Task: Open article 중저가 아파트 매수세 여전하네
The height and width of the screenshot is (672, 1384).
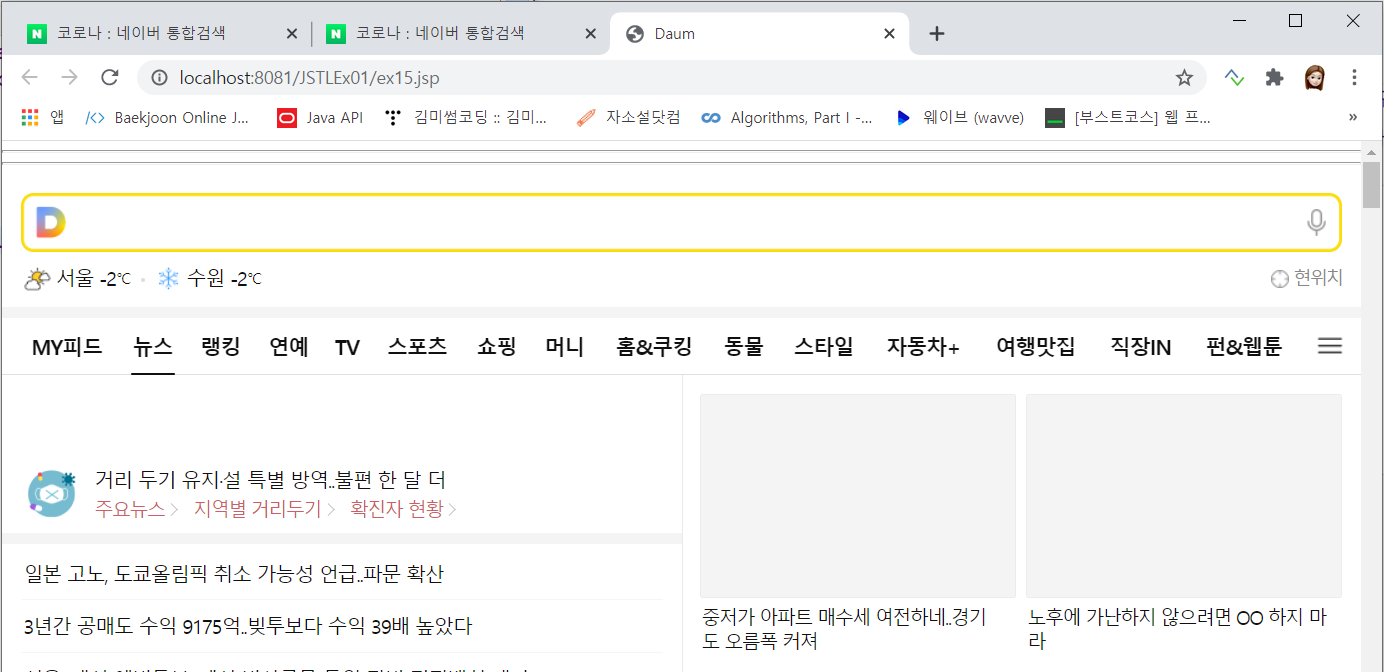Action: tap(845, 629)
